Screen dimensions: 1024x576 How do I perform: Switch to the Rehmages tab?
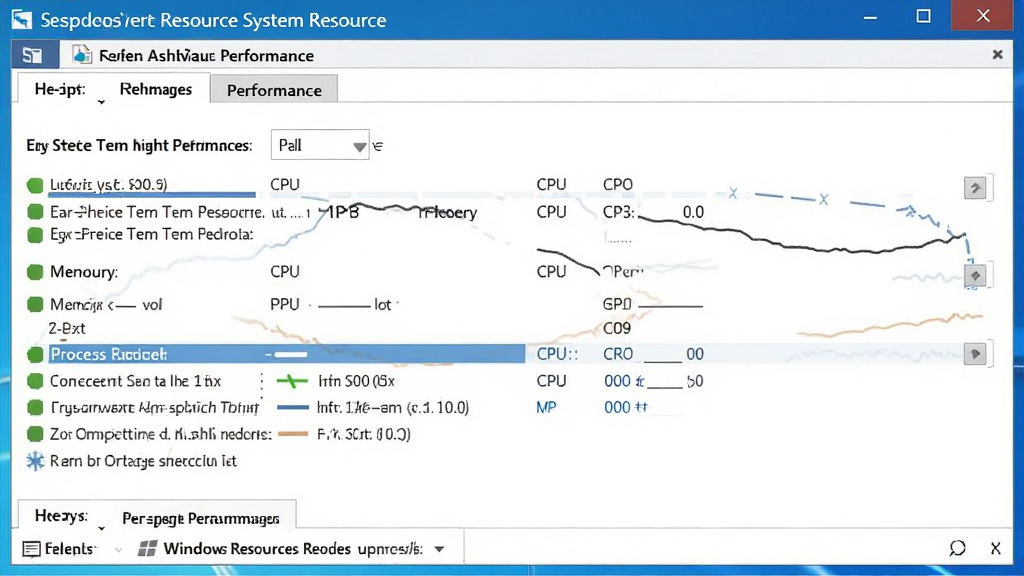[x=155, y=89]
